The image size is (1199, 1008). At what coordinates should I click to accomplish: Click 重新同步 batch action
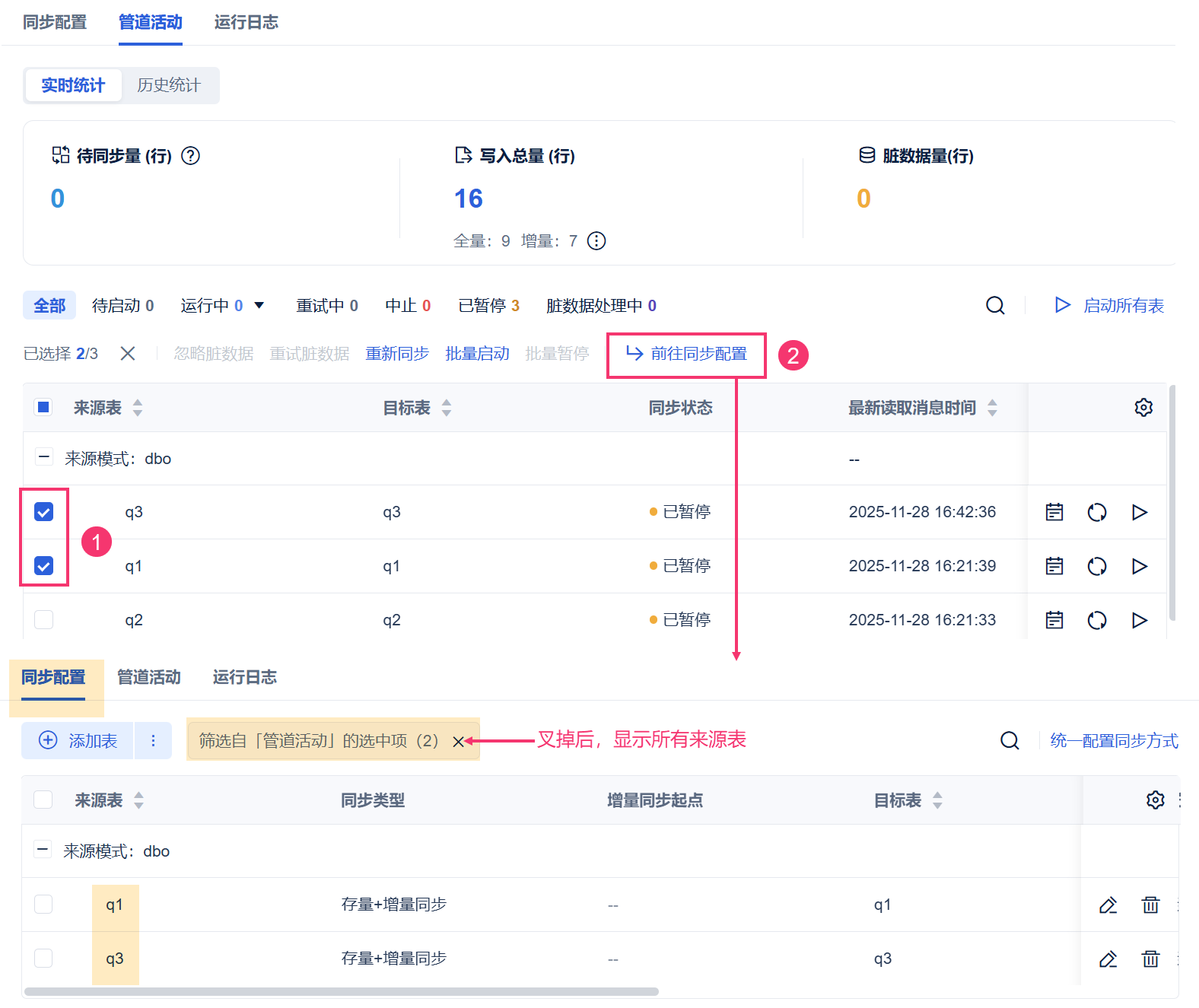(x=397, y=354)
